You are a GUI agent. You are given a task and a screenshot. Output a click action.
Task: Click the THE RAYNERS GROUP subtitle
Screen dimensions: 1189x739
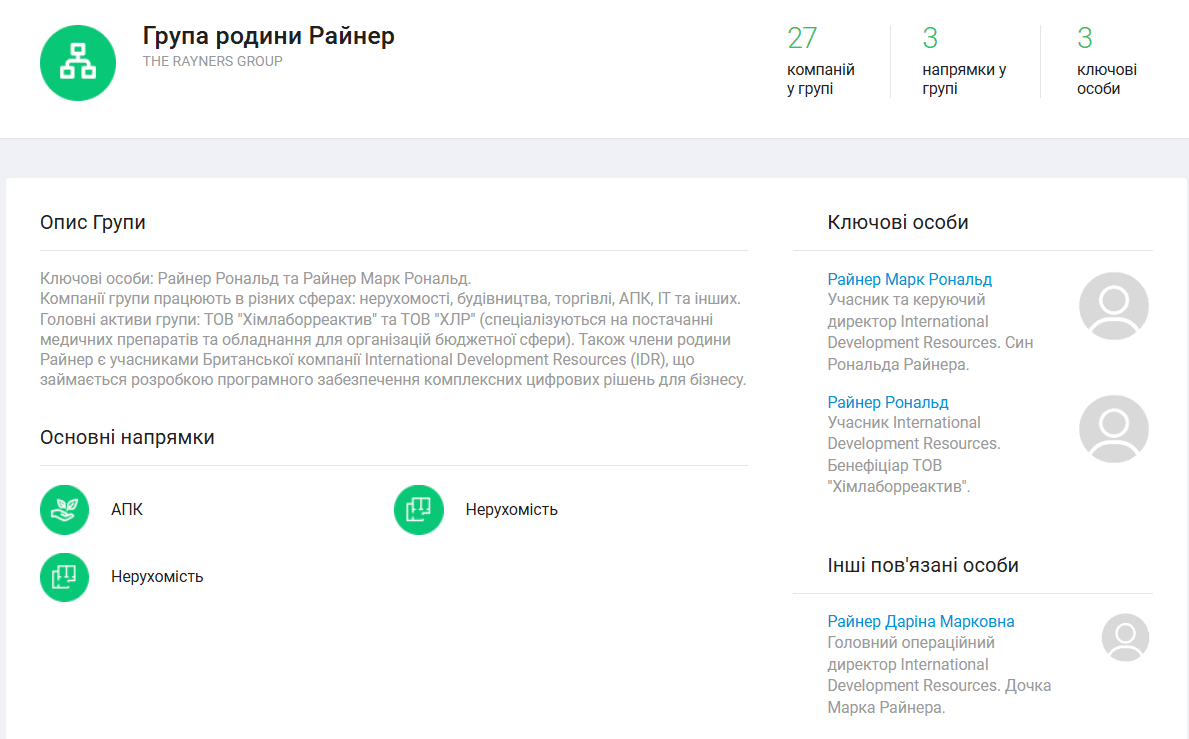coord(212,62)
